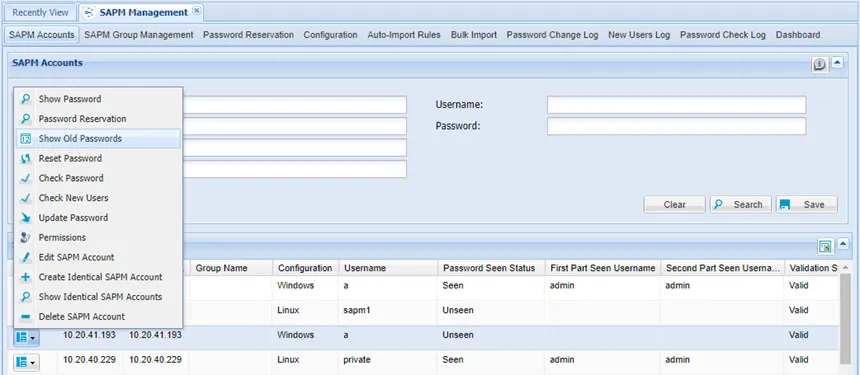Screen dimensions: 860x375
Task: Click the minus icon beside Delete SAPM Account
Action: coord(25,316)
